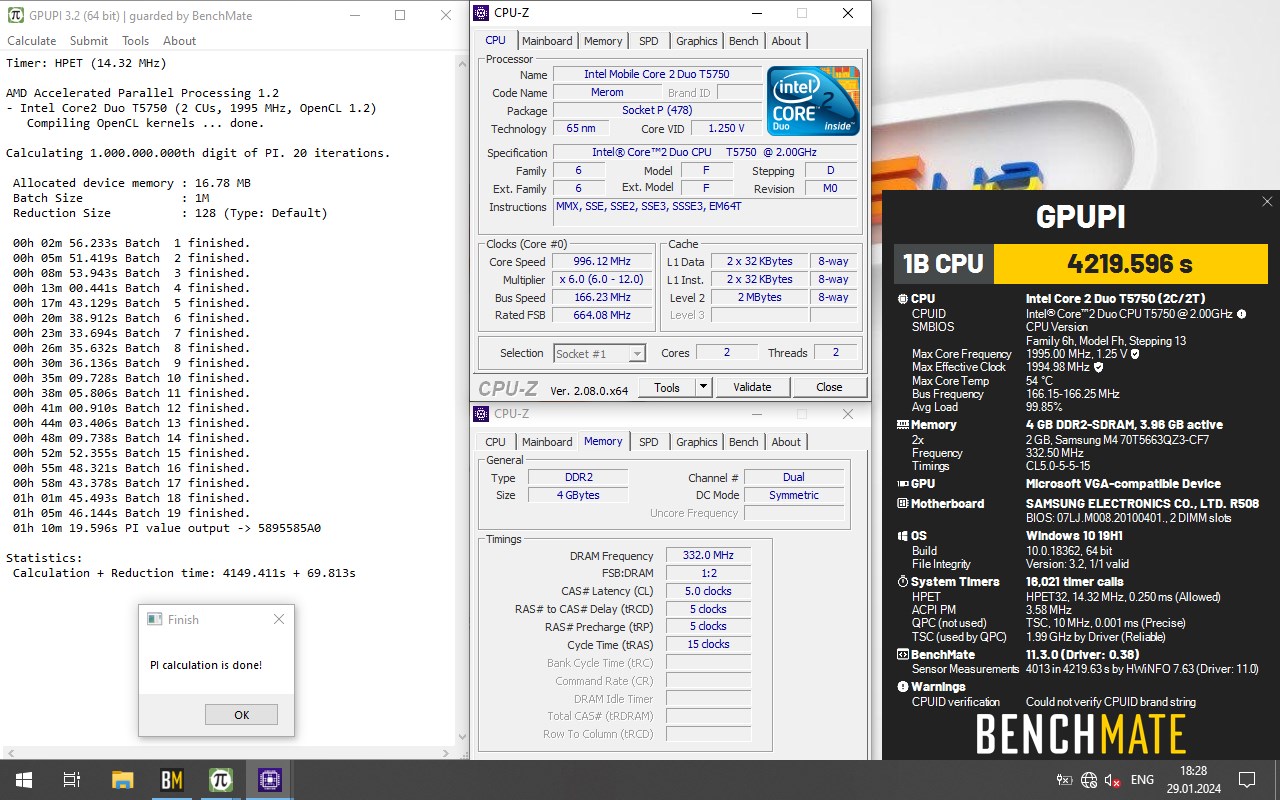The image size is (1280, 800).
Task: Click the BenchMate taskbar icon
Action: tap(172, 780)
